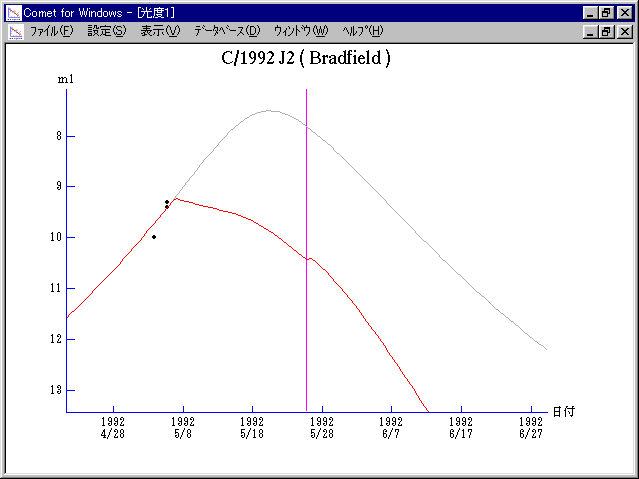This screenshot has width=639, height=479.
Task: Click the peak of the gray light curve
Action: pos(269,111)
